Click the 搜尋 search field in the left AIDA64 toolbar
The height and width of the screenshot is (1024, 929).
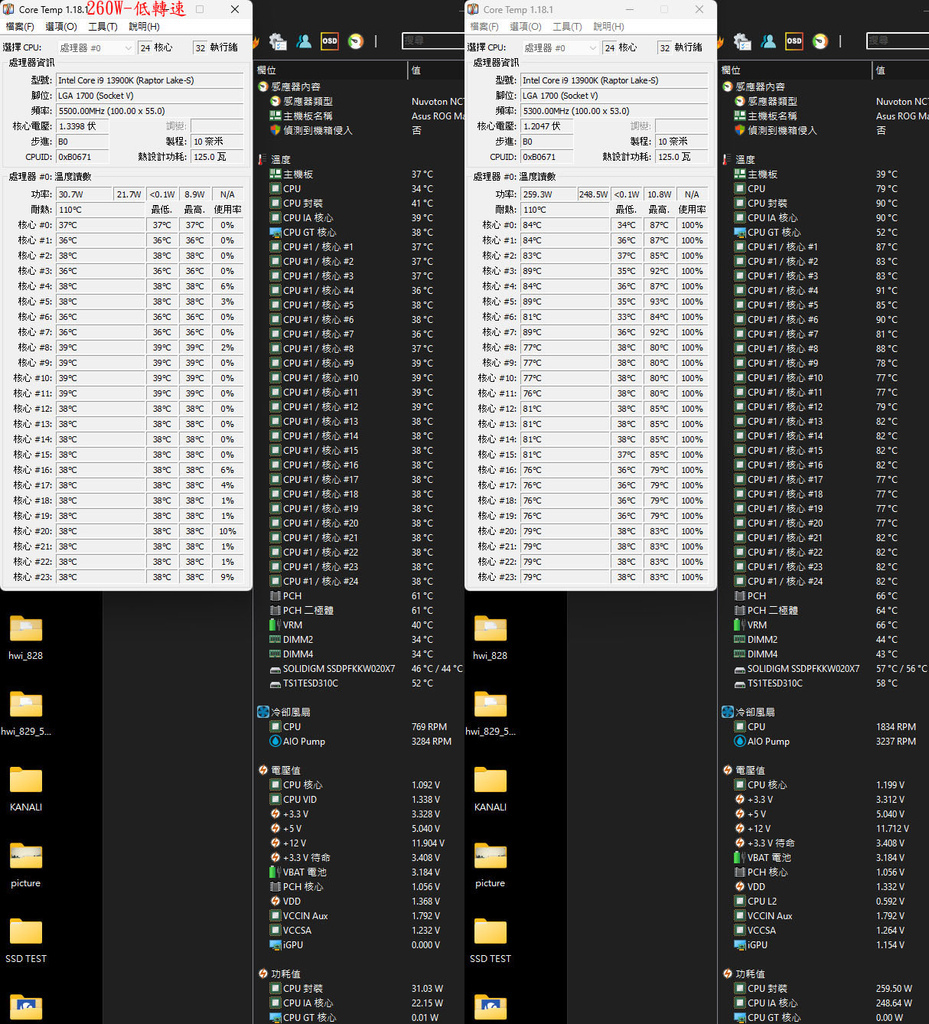coord(433,40)
